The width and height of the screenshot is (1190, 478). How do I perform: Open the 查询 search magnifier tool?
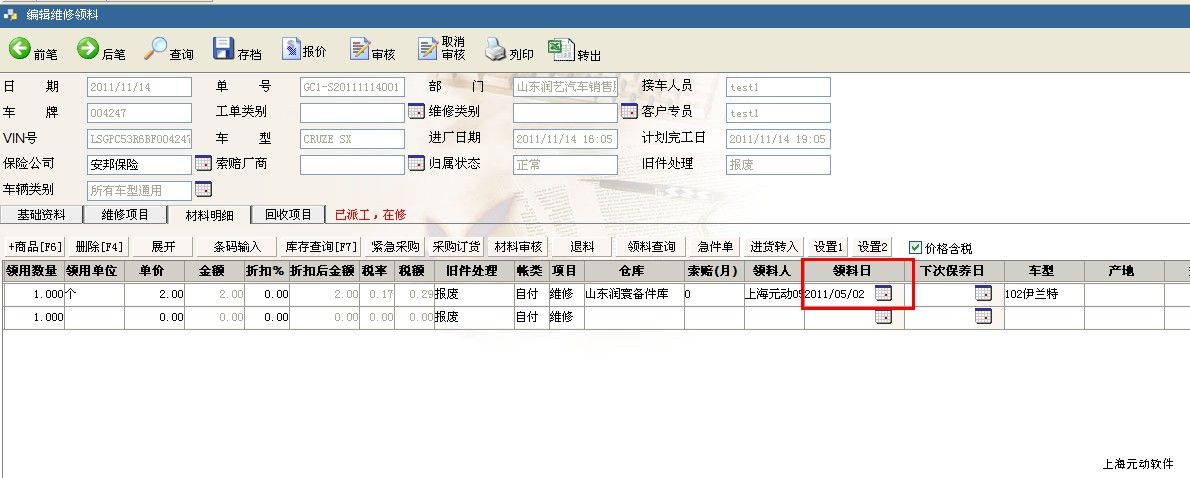click(x=156, y=49)
